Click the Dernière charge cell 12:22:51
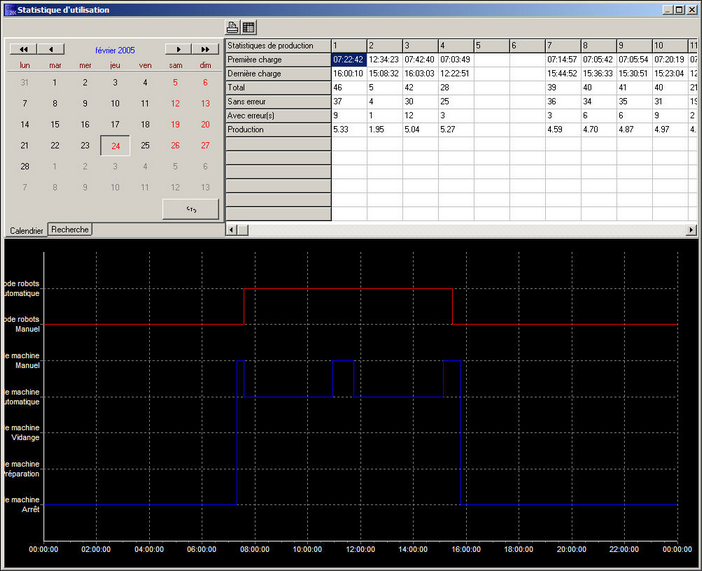Image resolution: width=702 pixels, height=571 pixels. 456,73
